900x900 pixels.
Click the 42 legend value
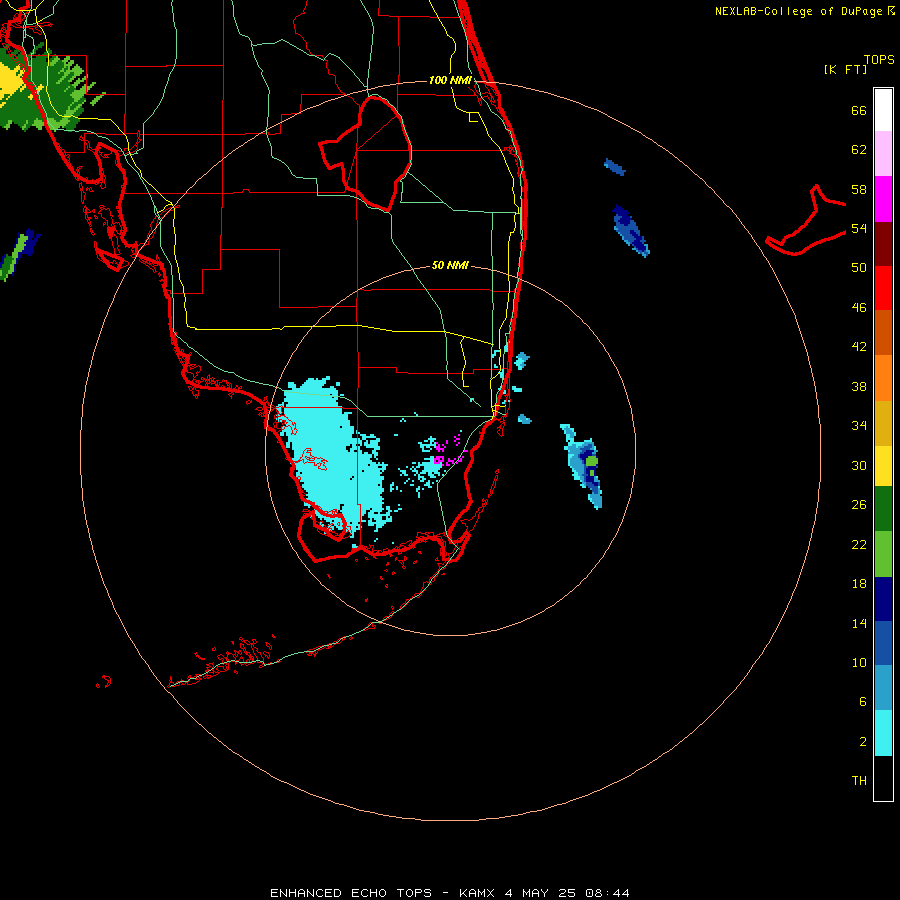click(859, 347)
